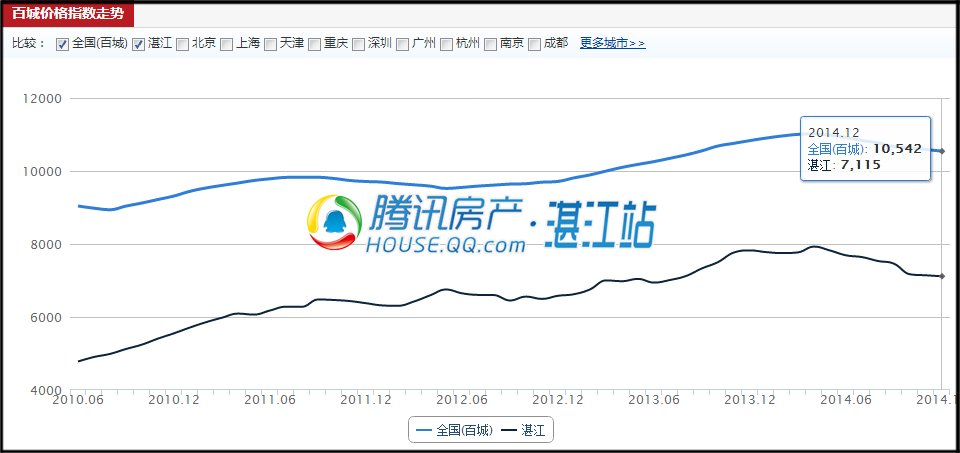The width and height of the screenshot is (960, 453).
Task: Enable the 广州 city checkbox
Action: [403, 44]
